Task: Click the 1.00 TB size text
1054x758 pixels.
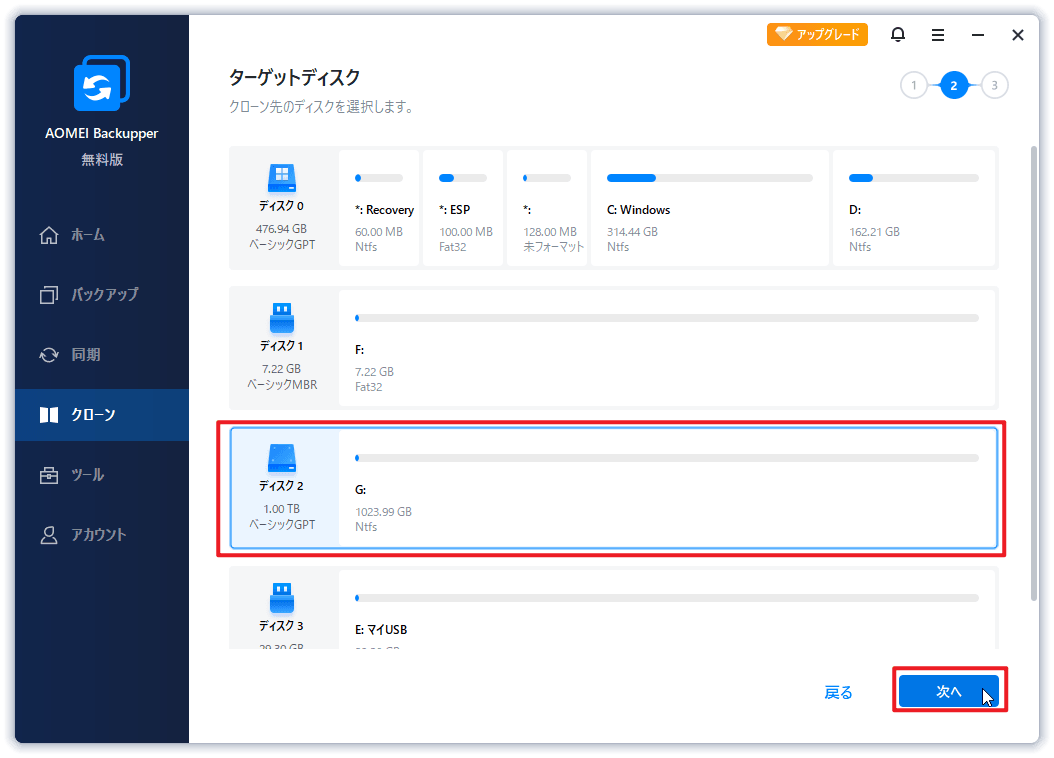Action: click(282, 509)
